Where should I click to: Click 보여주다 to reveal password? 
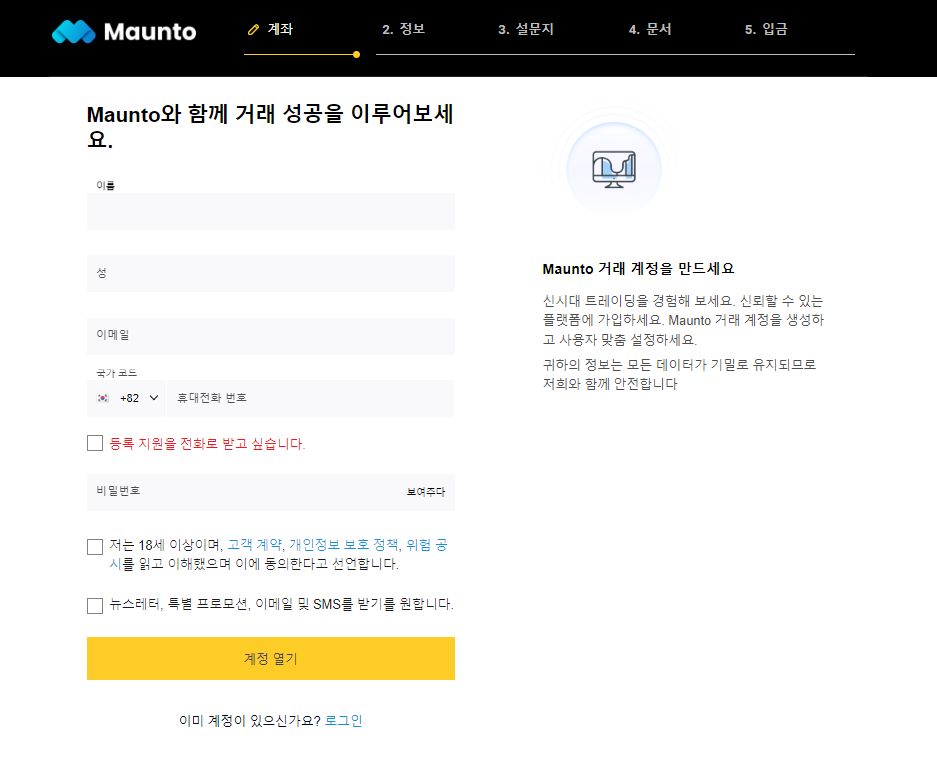coord(425,492)
